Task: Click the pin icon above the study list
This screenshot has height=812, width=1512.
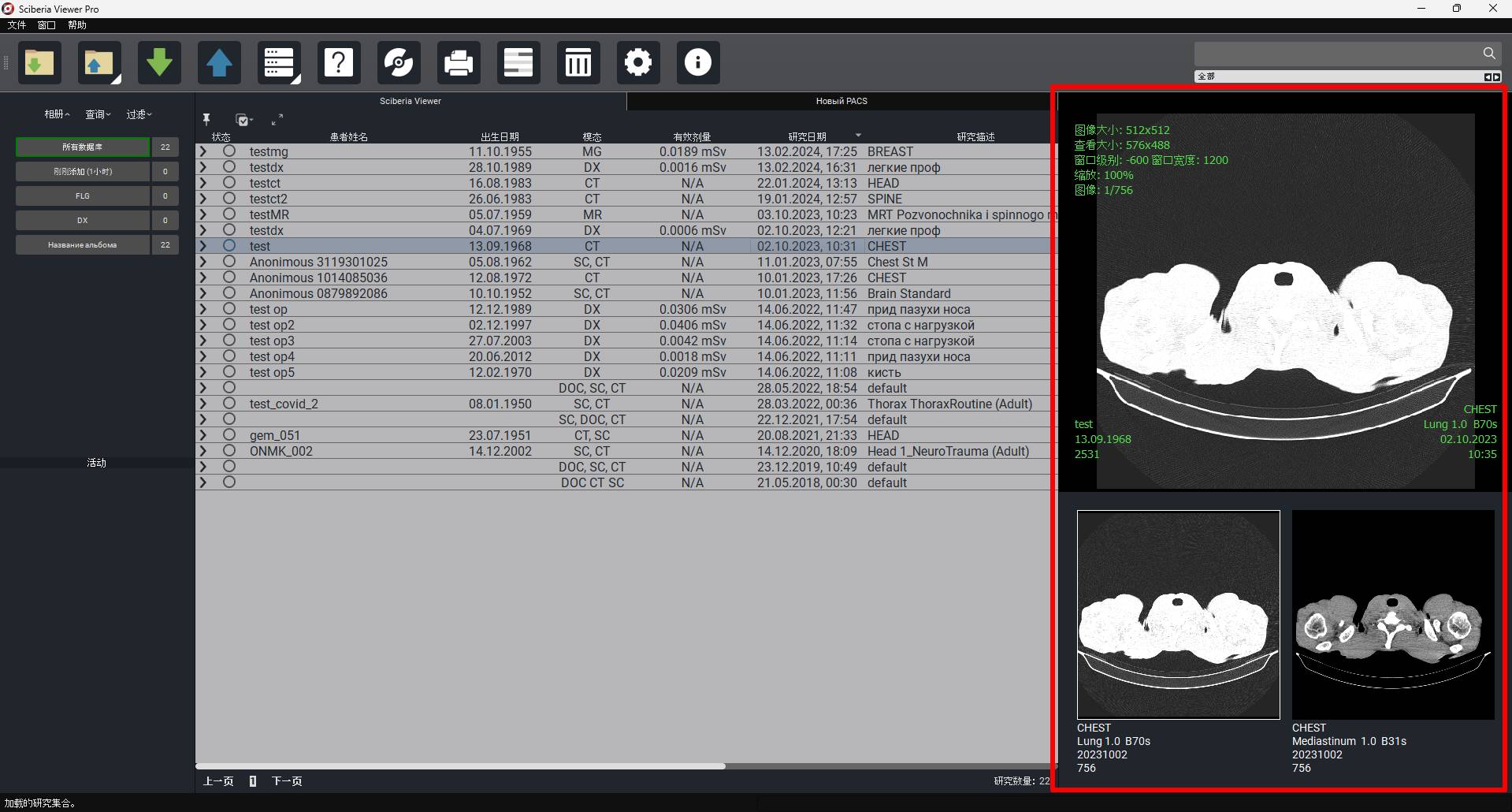Action: [206, 119]
